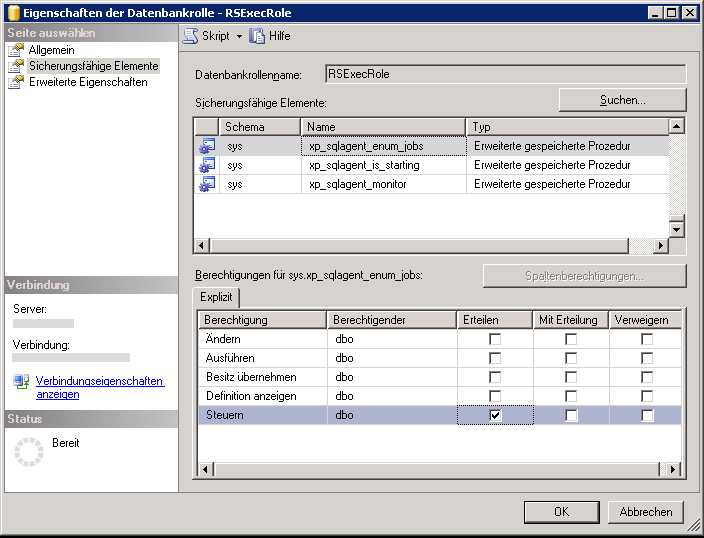Select the xp_sqlagent_monitor row icon
Image resolution: width=704 pixels, height=538 pixels.
[x=207, y=184]
